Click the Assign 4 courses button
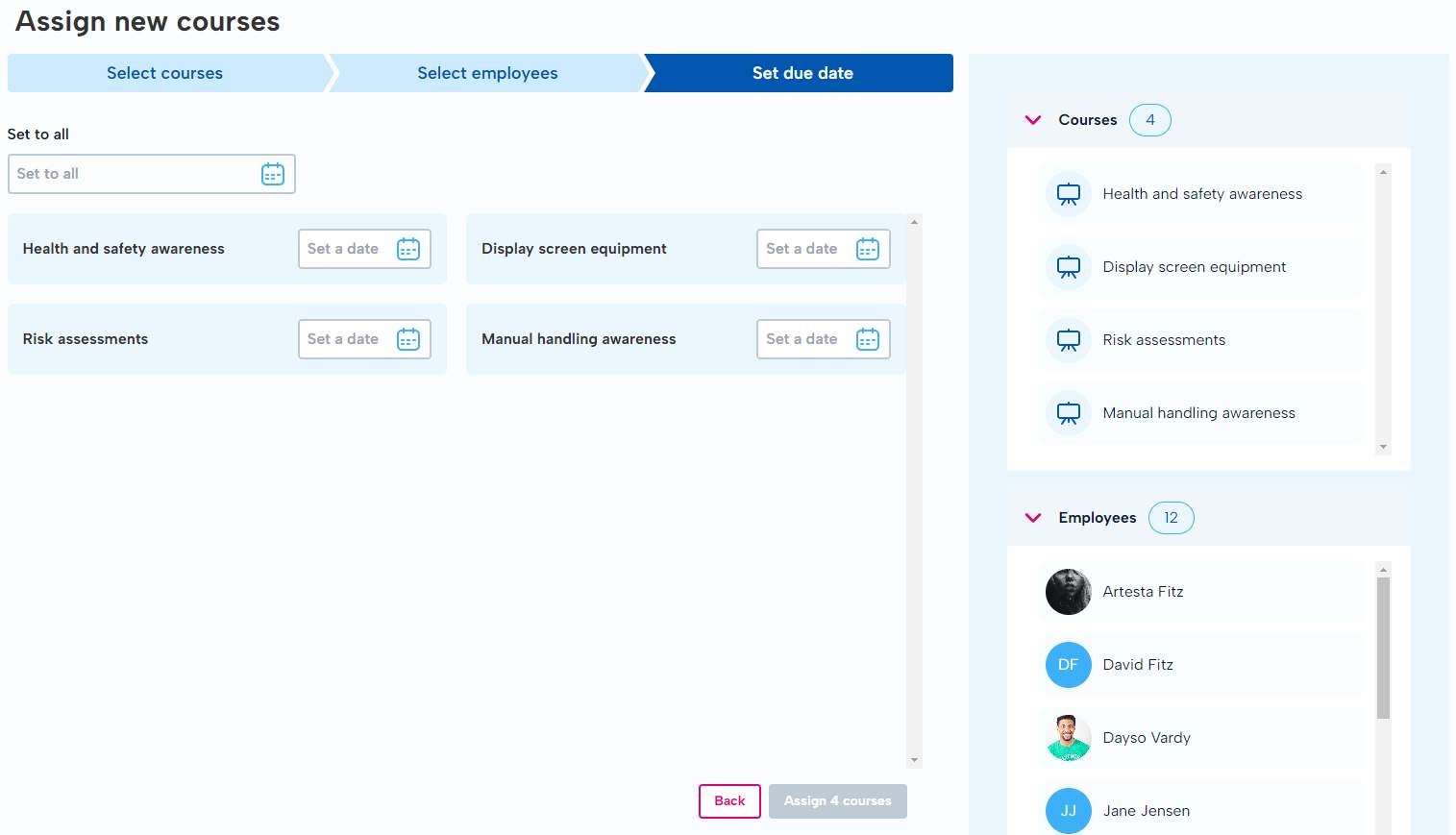 click(837, 800)
